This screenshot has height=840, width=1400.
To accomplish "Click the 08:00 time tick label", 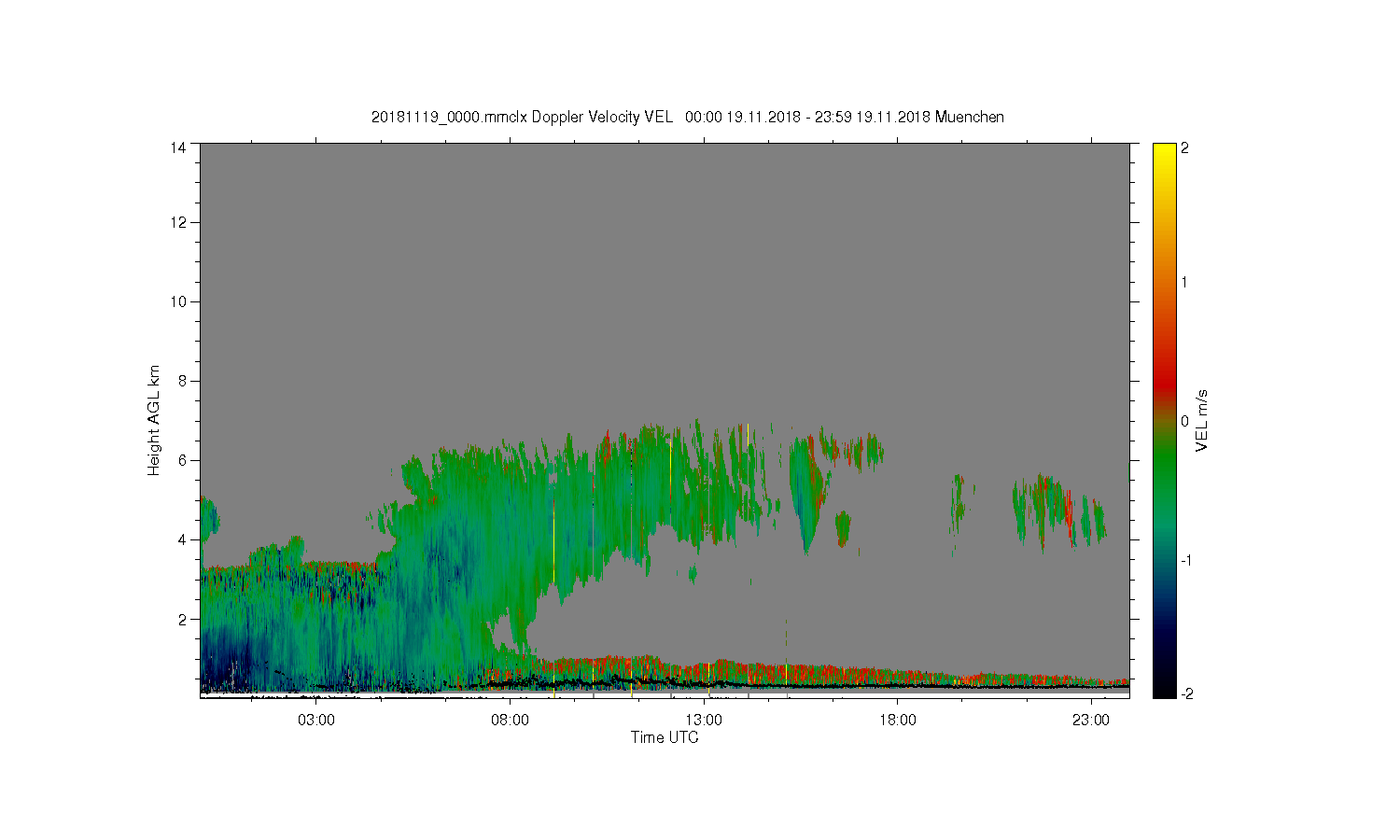I will (510, 721).
